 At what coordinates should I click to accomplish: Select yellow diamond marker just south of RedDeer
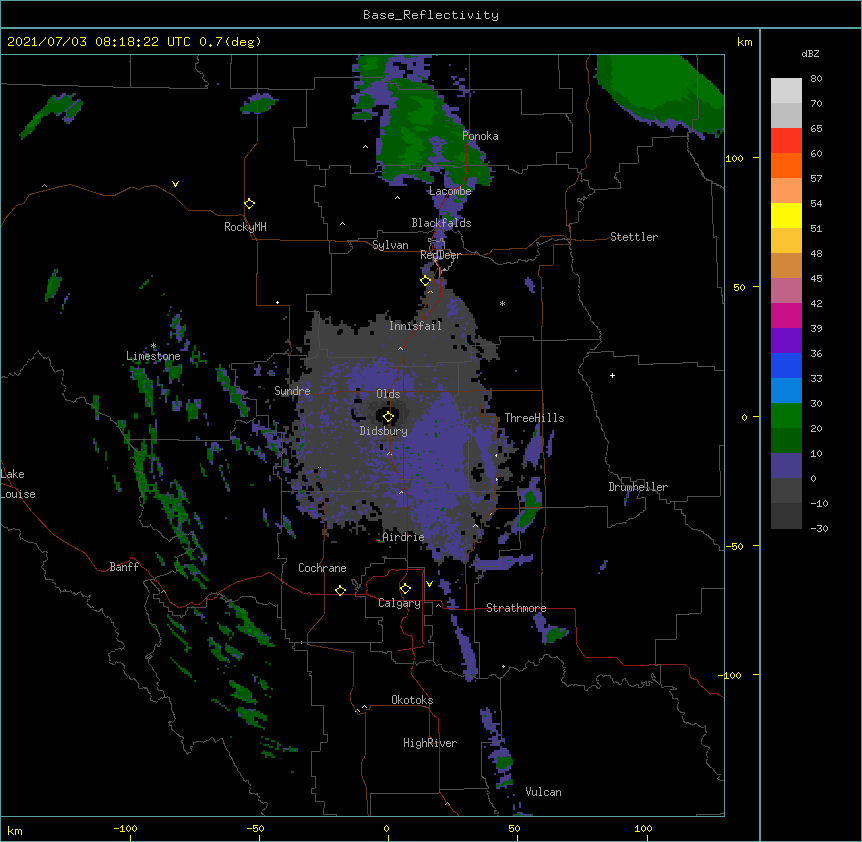pyautogui.click(x=425, y=280)
